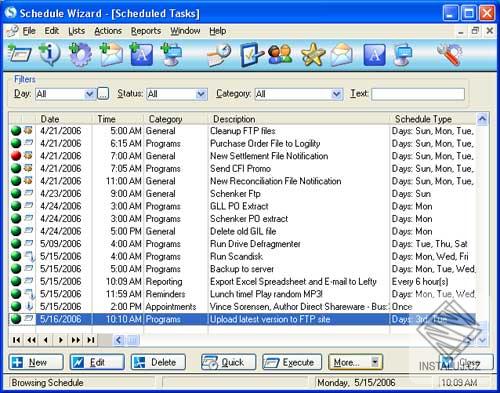The height and width of the screenshot is (393, 500).
Task: Click the Quick button
Action: click(x=228, y=362)
